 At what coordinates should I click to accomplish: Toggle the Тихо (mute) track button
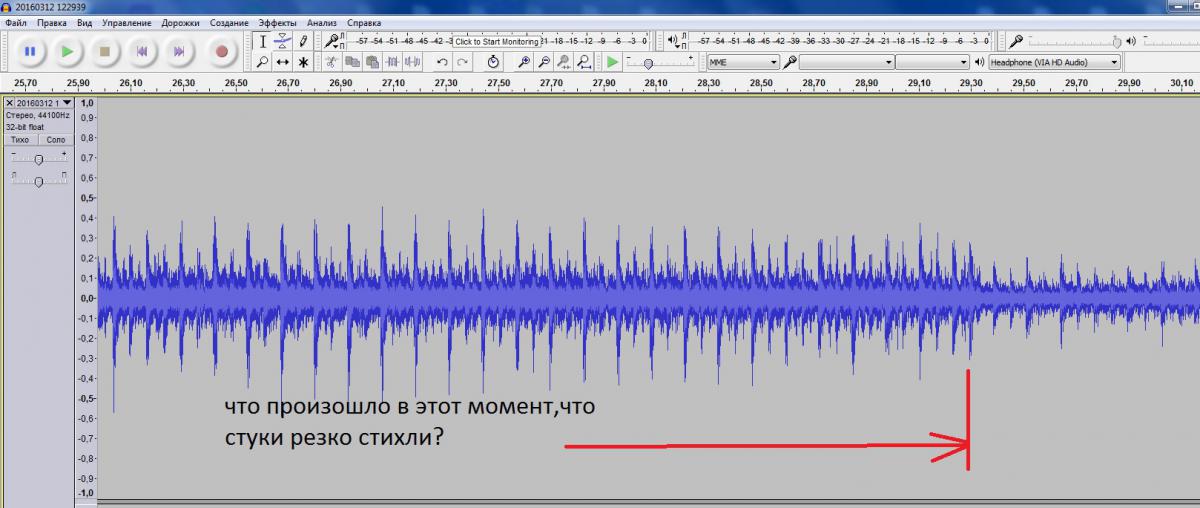(20, 139)
